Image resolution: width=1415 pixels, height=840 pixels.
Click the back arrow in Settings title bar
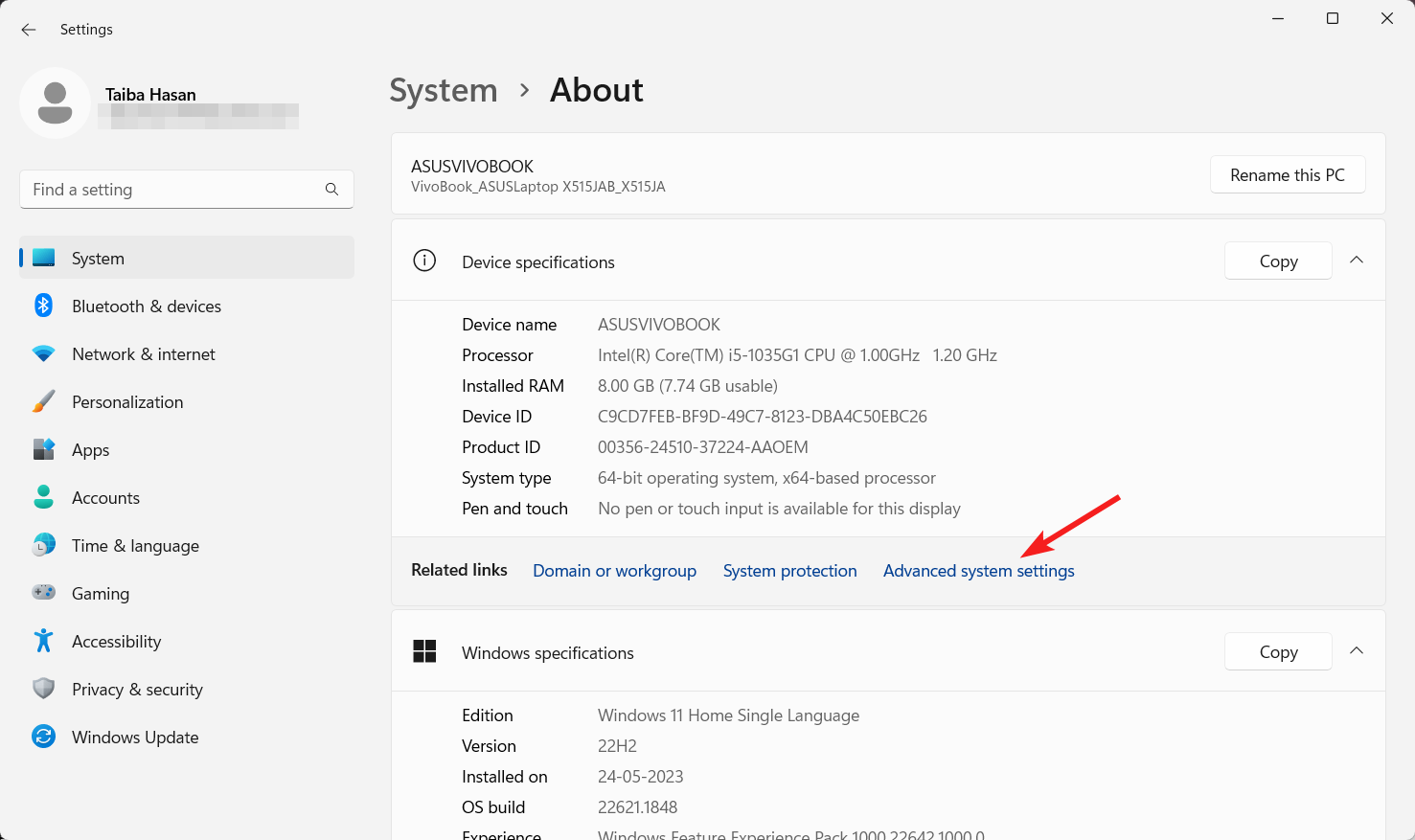(29, 30)
